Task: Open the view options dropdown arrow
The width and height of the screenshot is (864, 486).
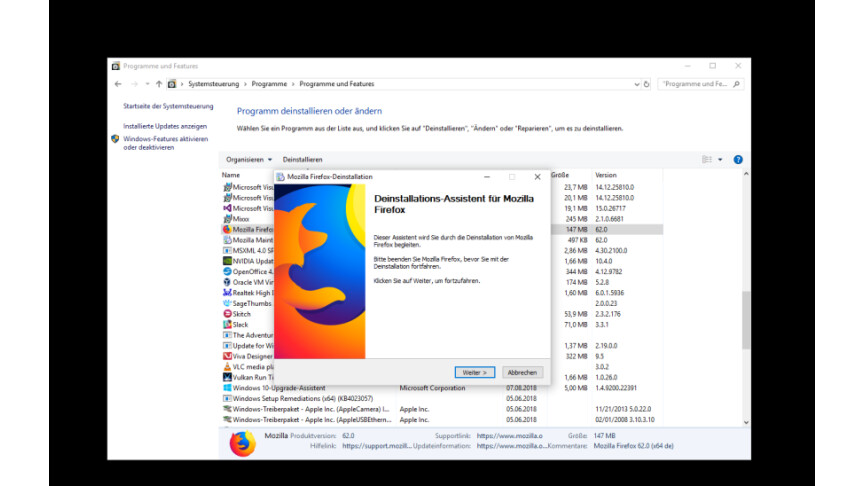Action: 720,160
